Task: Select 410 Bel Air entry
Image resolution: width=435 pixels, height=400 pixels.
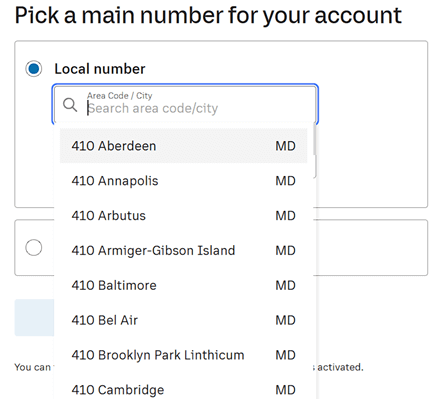Action: [183, 320]
